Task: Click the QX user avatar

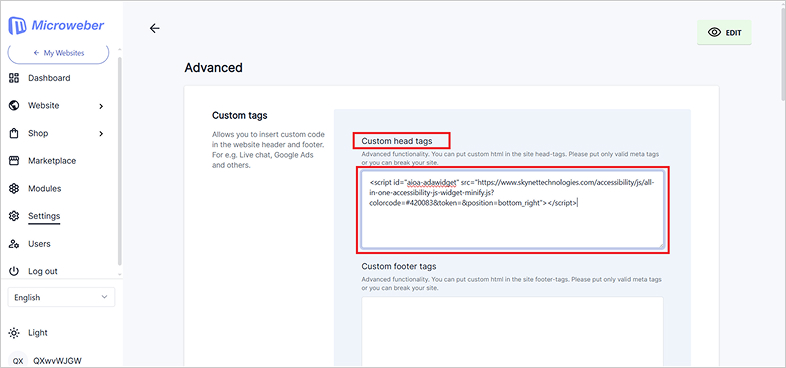Action: 18,360
